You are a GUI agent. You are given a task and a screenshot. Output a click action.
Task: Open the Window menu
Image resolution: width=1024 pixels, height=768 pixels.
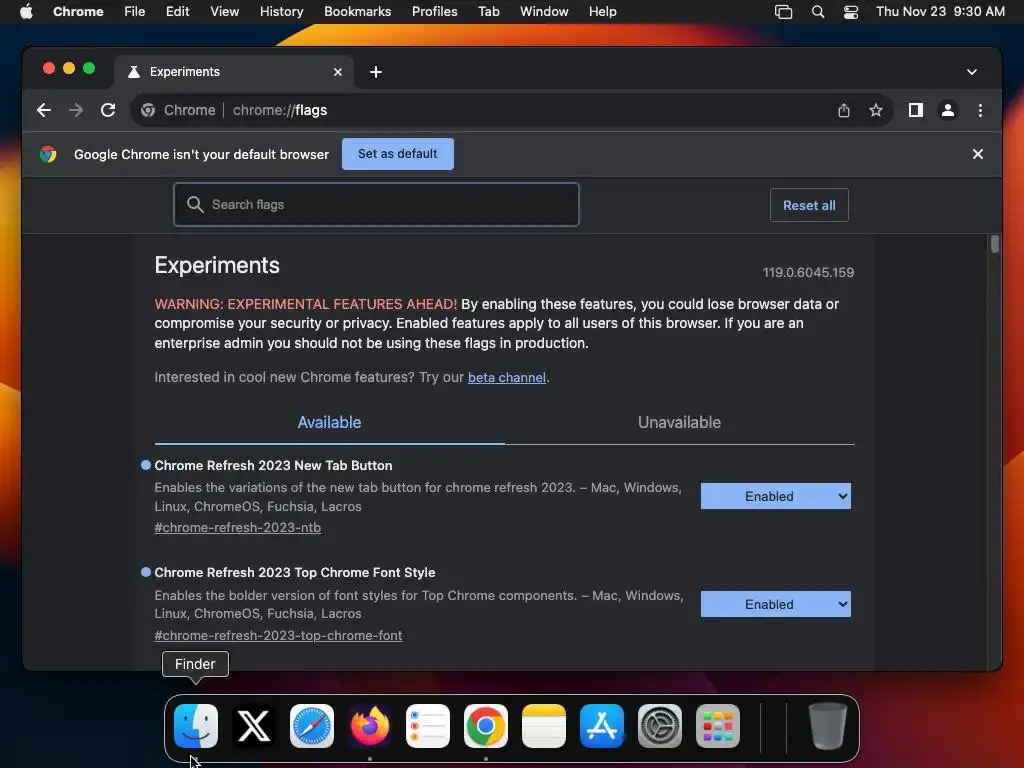coord(544,12)
